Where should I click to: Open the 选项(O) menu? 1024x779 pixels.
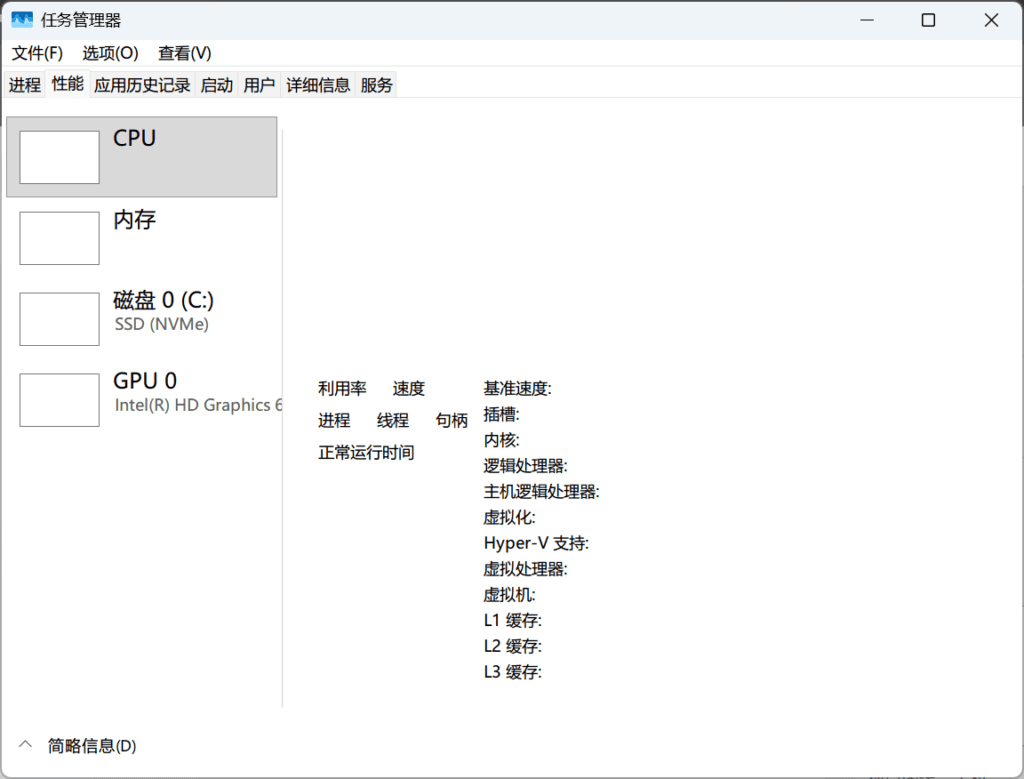(x=108, y=53)
